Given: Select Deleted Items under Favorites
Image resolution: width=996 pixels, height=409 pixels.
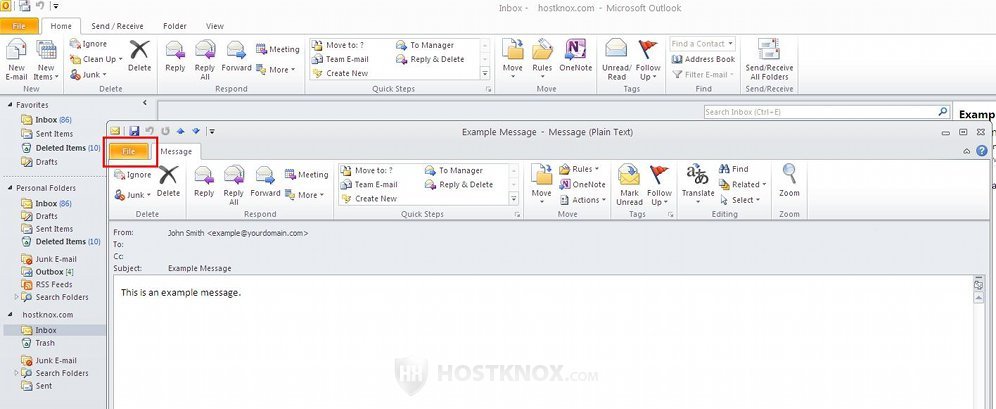Looking at the screenshot, I should [61, 148].
